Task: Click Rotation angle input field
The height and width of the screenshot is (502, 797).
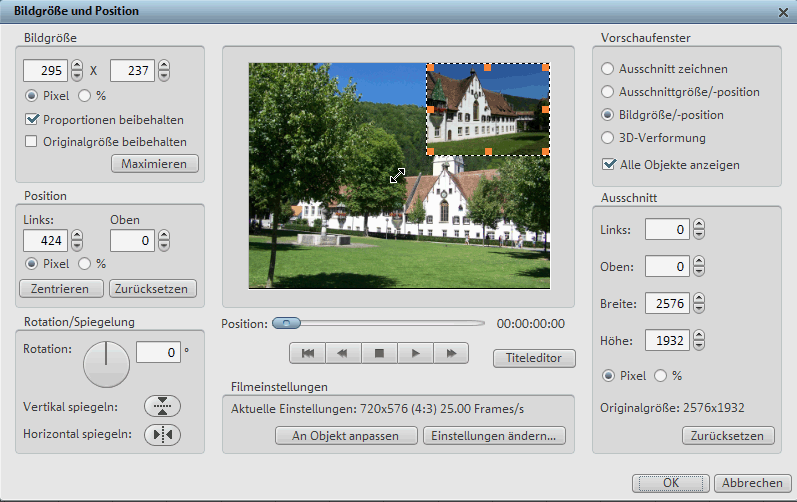Action: pos(158,352)
